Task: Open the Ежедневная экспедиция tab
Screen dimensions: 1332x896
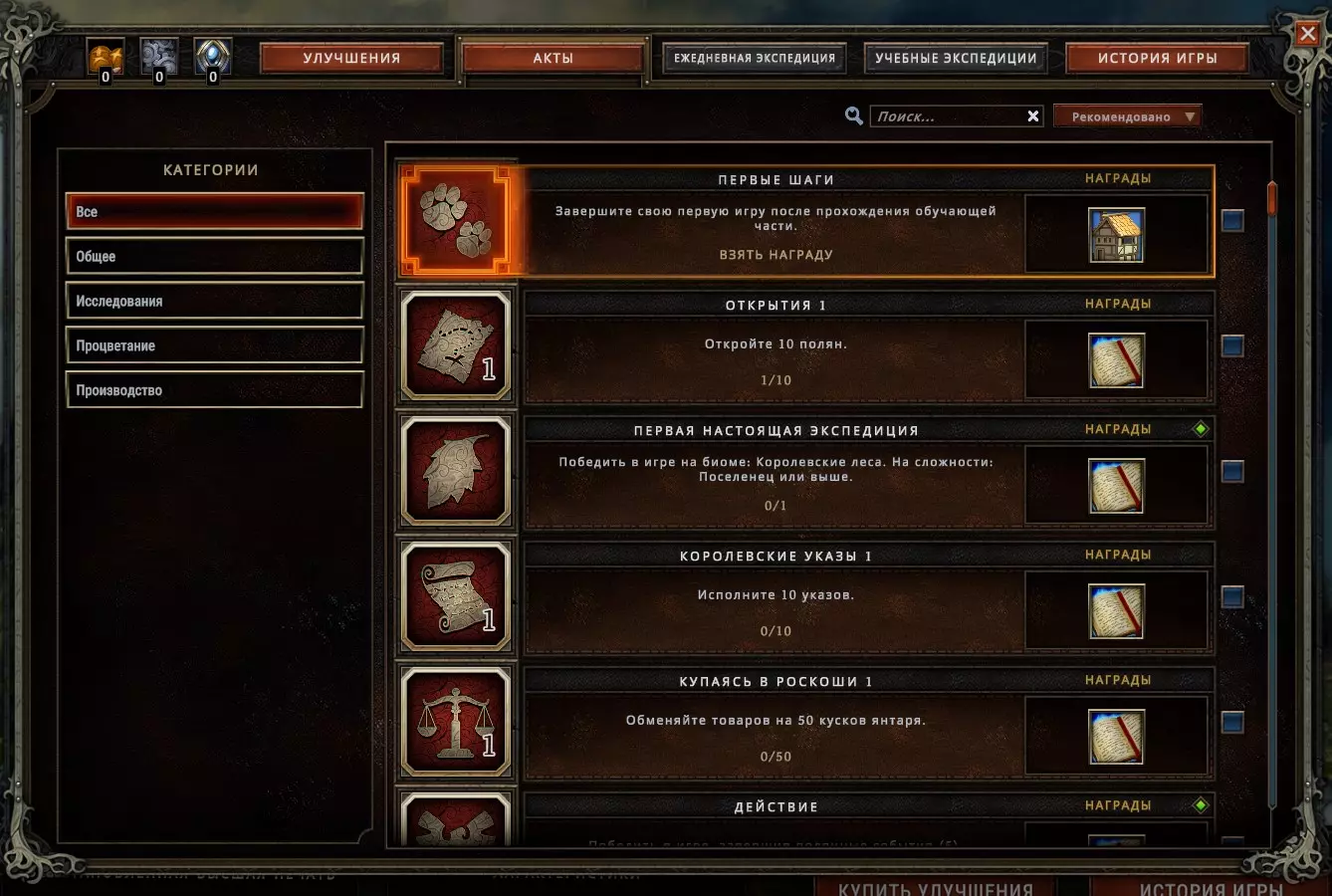Action: pyautogui.click(x=755, y=58)
